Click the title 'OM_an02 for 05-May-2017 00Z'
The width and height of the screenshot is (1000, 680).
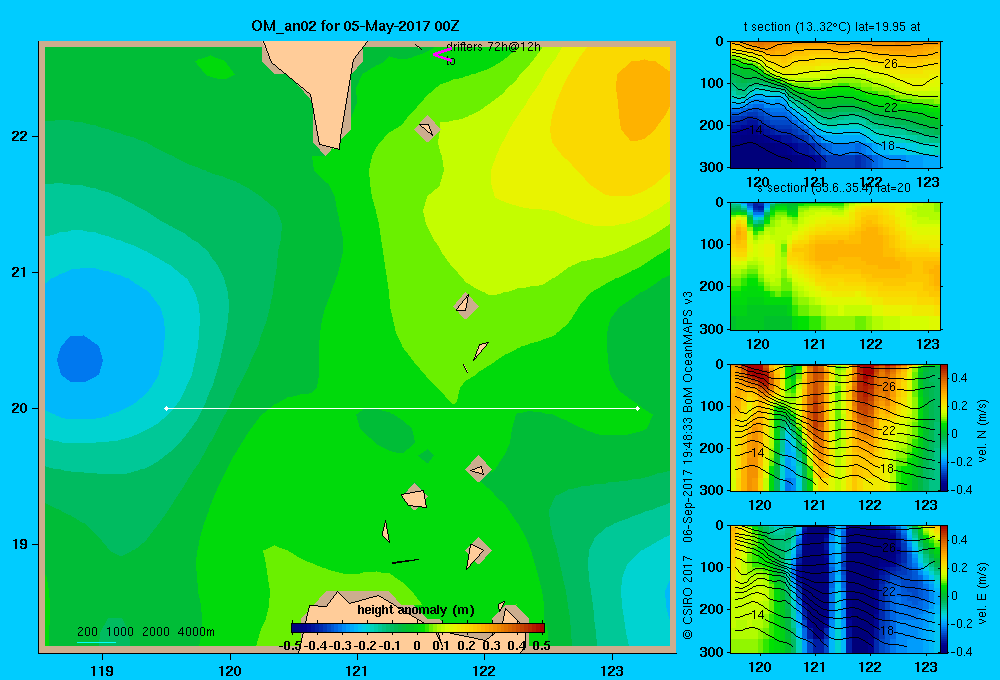(355, 26)
